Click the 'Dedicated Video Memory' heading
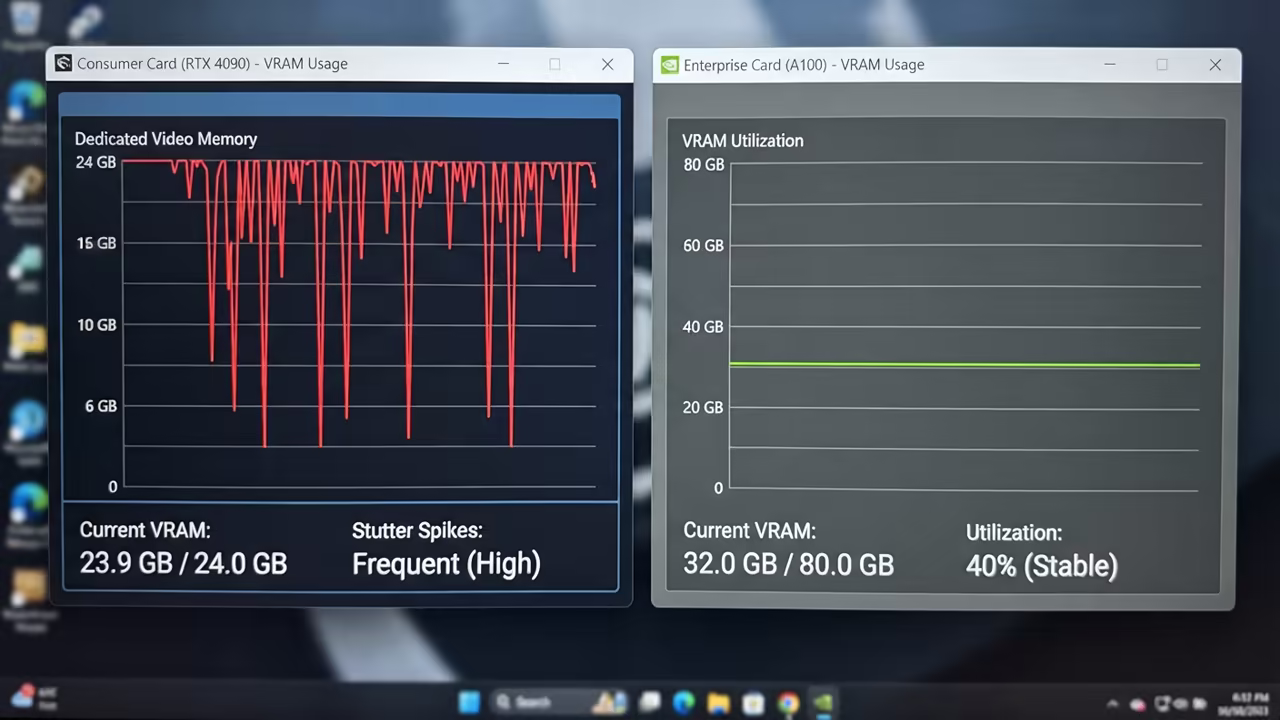Viewport: 1280px width, 720px height. click(166, 139)
